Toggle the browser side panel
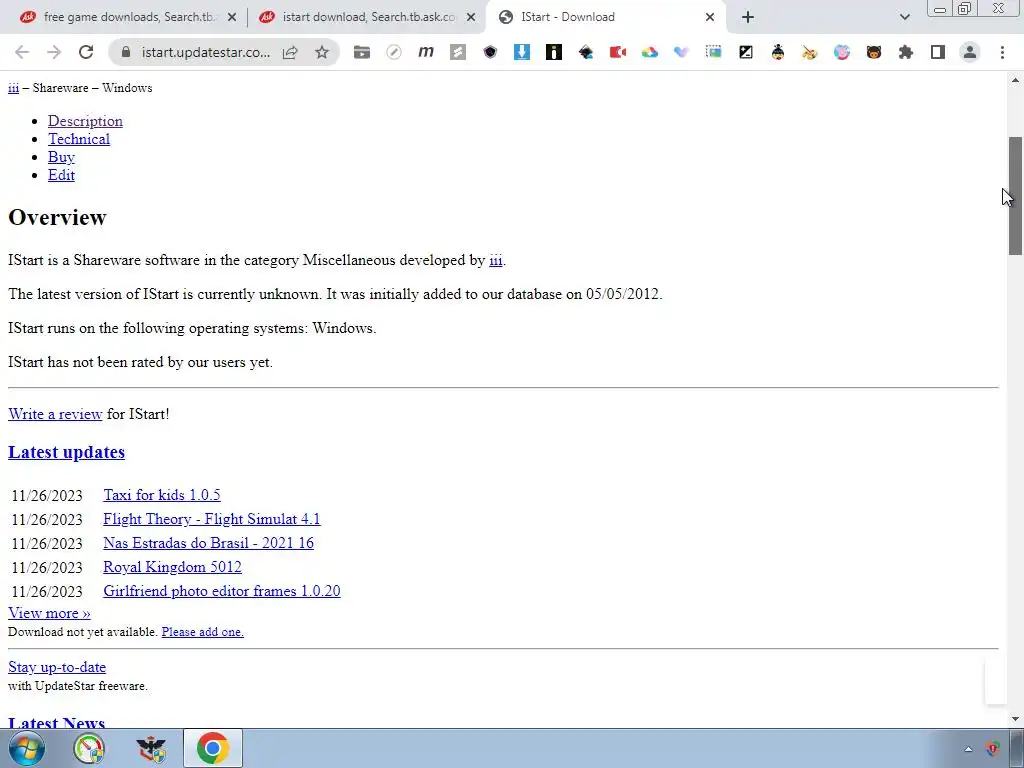The image size is (1024, 768). click(x=938, y=52)
